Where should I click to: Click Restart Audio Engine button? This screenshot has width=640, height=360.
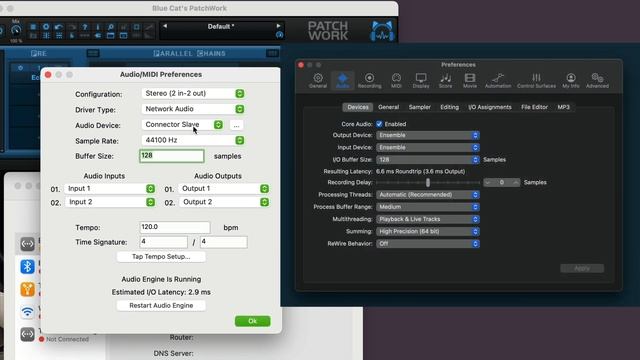pyautogui.click(x=161, y=305)
